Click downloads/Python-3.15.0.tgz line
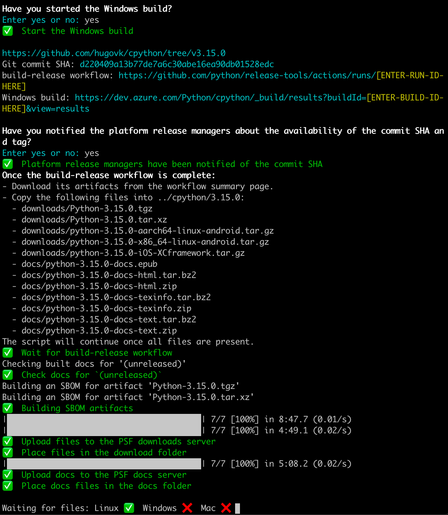This screenshot has width=448, height=515. pos(87,209)
